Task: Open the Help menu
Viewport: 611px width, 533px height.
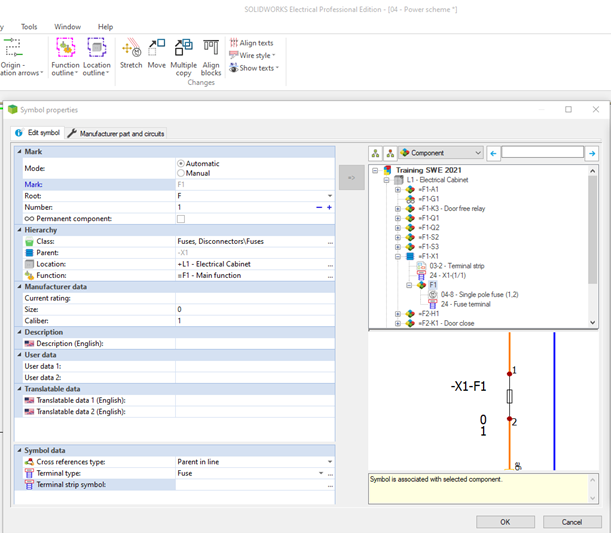Action: coord(105,27)
